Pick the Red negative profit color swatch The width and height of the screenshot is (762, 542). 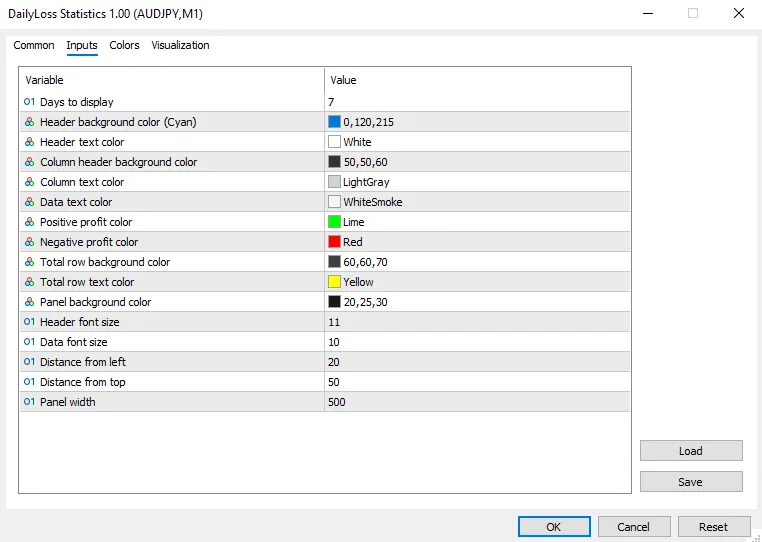pyautogui.click(x=334, y=242)
